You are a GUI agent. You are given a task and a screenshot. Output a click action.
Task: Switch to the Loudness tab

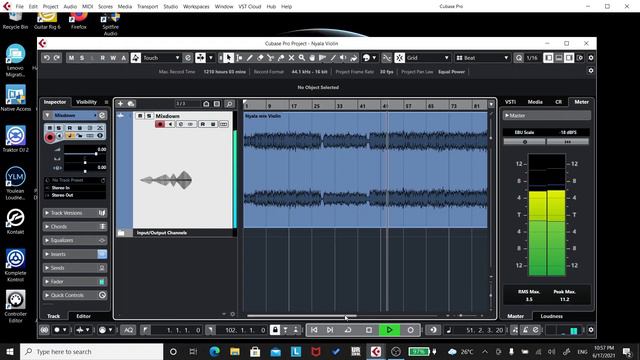point(551,316)
